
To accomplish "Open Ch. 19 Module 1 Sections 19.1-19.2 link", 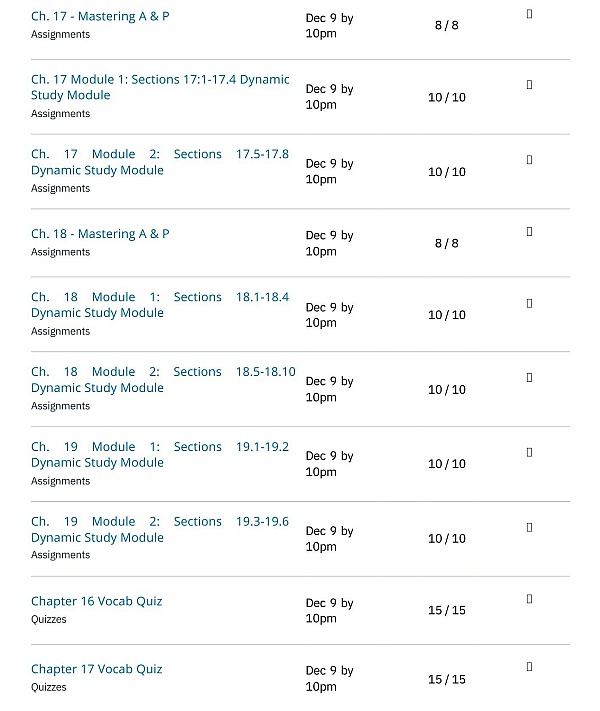I will click(160, 455).
